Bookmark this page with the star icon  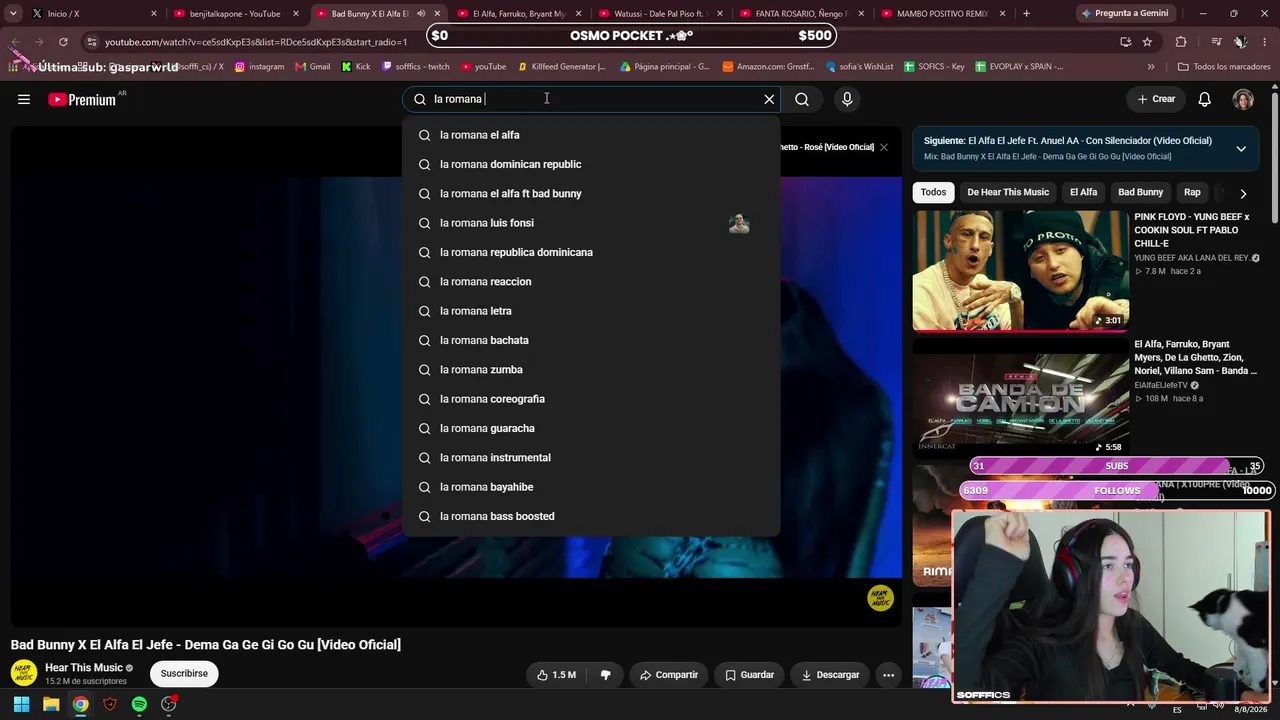point(1147,42)
